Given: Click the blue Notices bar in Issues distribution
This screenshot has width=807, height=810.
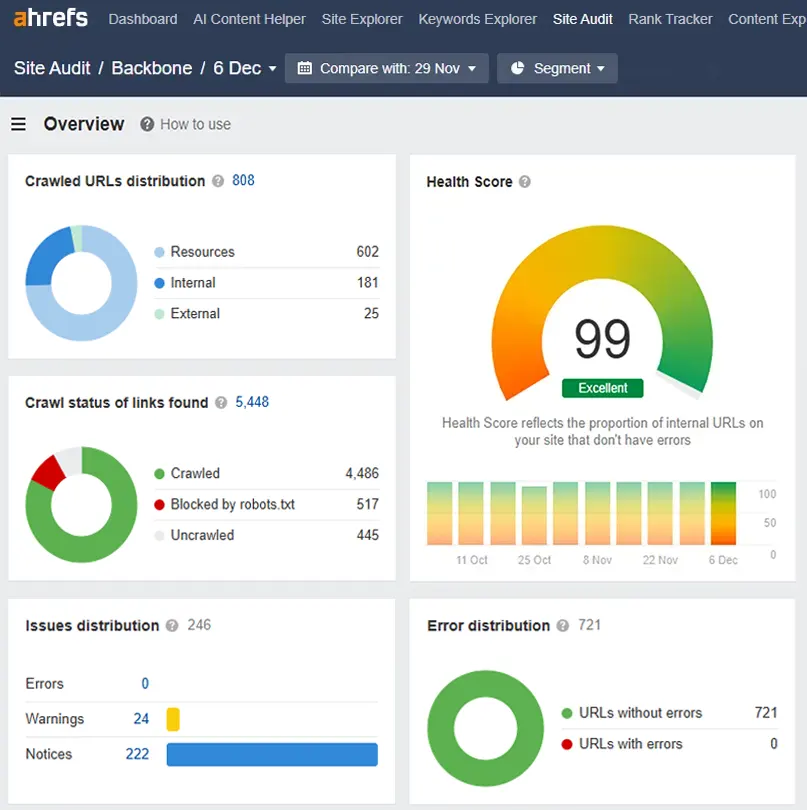Looking at the screenshot, I should (272, 754).
